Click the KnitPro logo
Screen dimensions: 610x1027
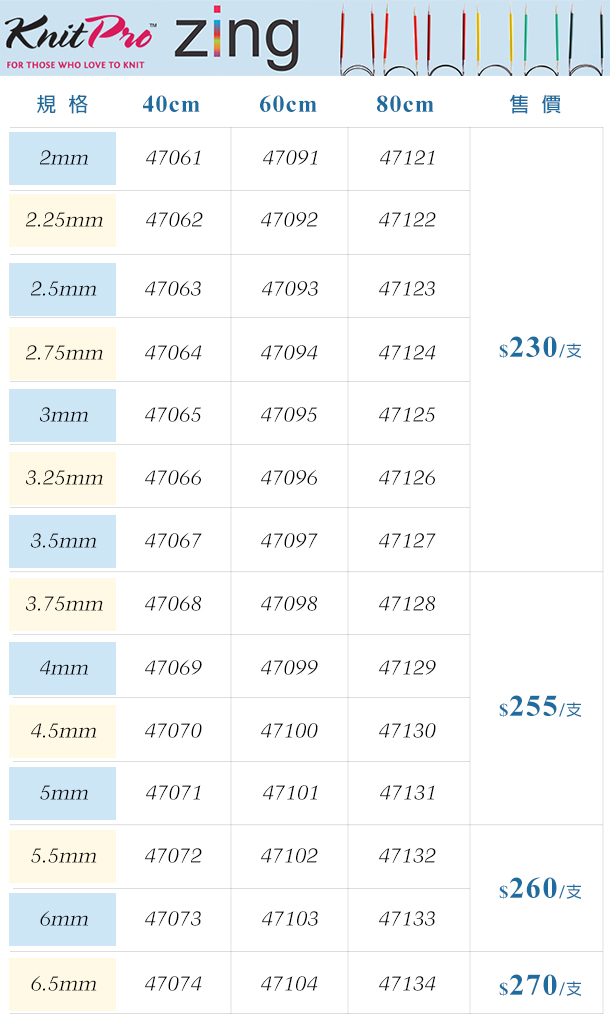[x=80, y=41]
